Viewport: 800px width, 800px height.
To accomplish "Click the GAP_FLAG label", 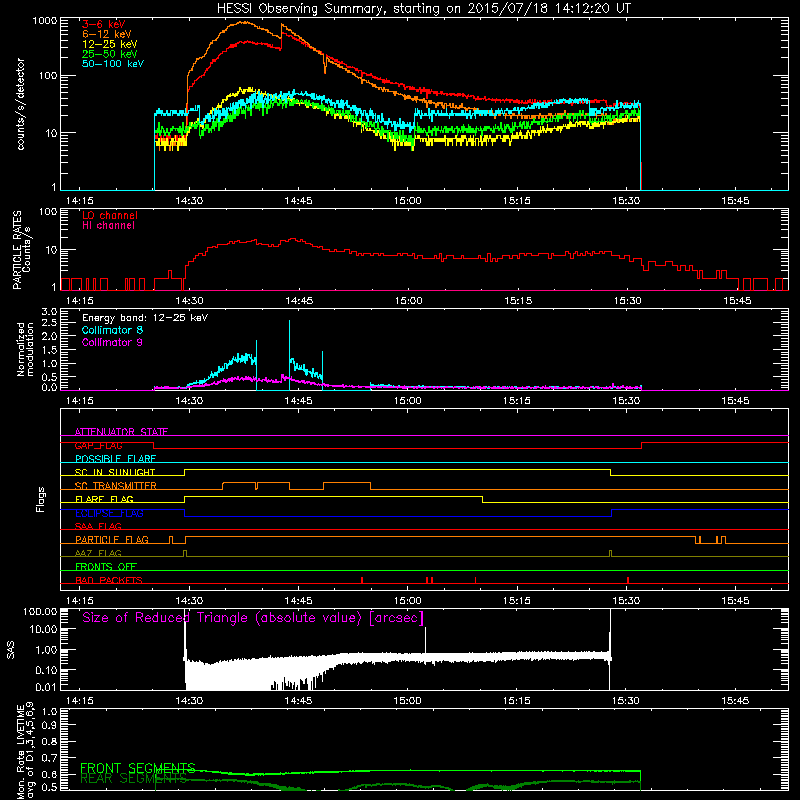I will pos(98,445).
